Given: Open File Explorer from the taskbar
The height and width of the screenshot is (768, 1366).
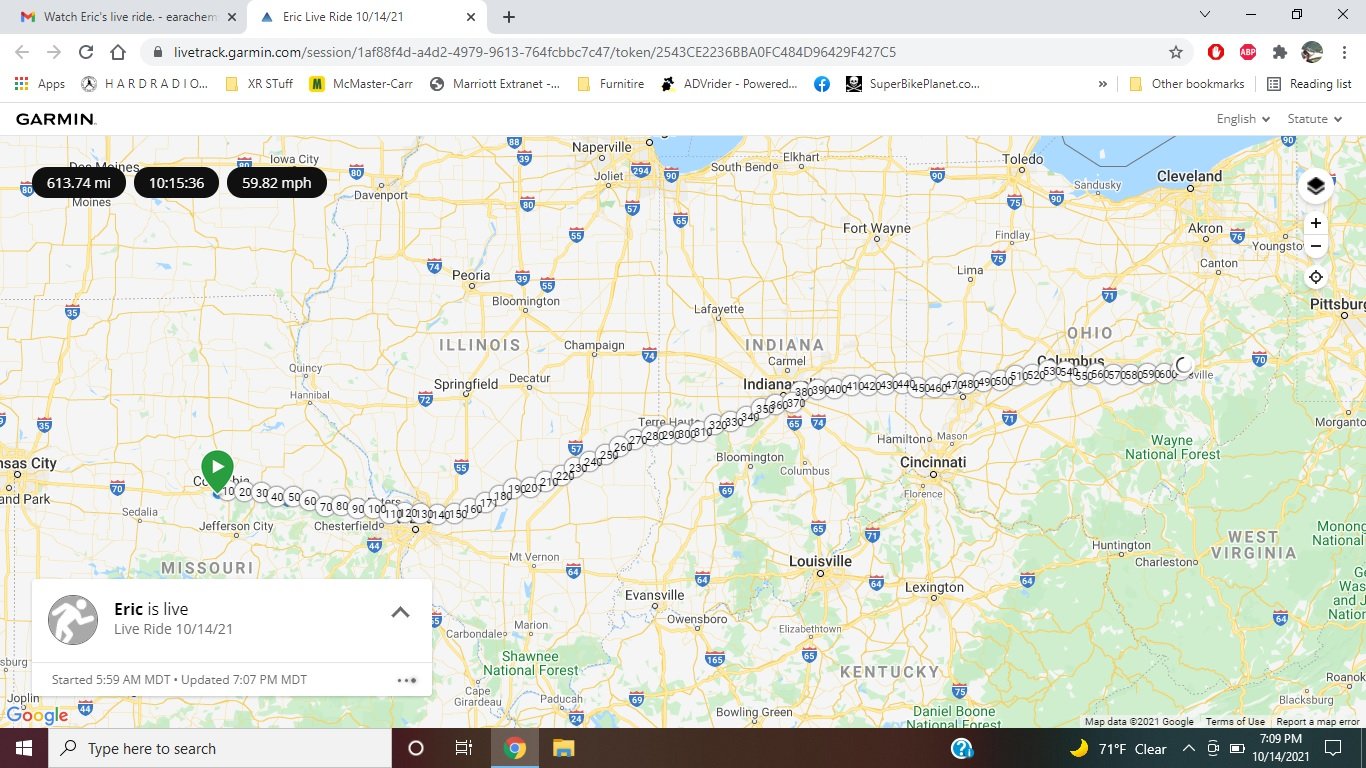Looking at the screenshot, I should 563,748.
